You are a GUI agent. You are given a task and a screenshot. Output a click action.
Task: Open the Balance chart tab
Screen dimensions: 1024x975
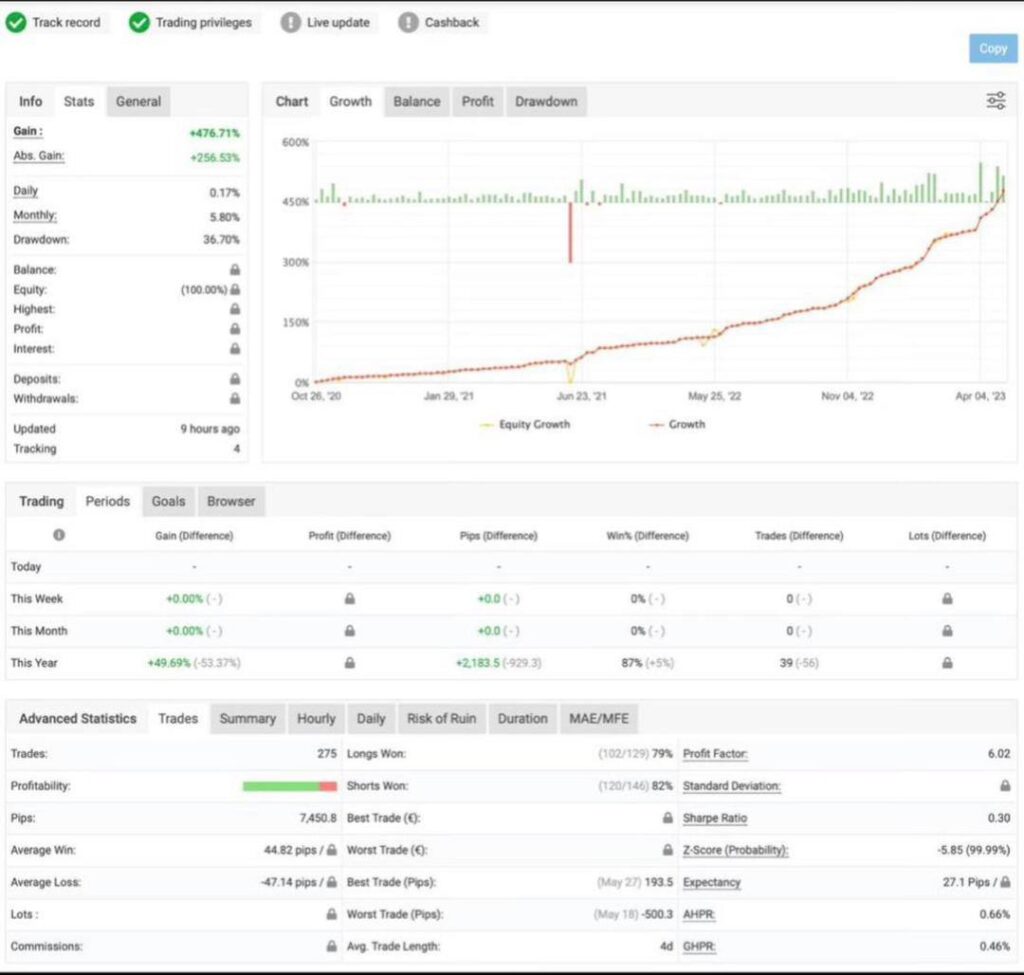point(416,101)
